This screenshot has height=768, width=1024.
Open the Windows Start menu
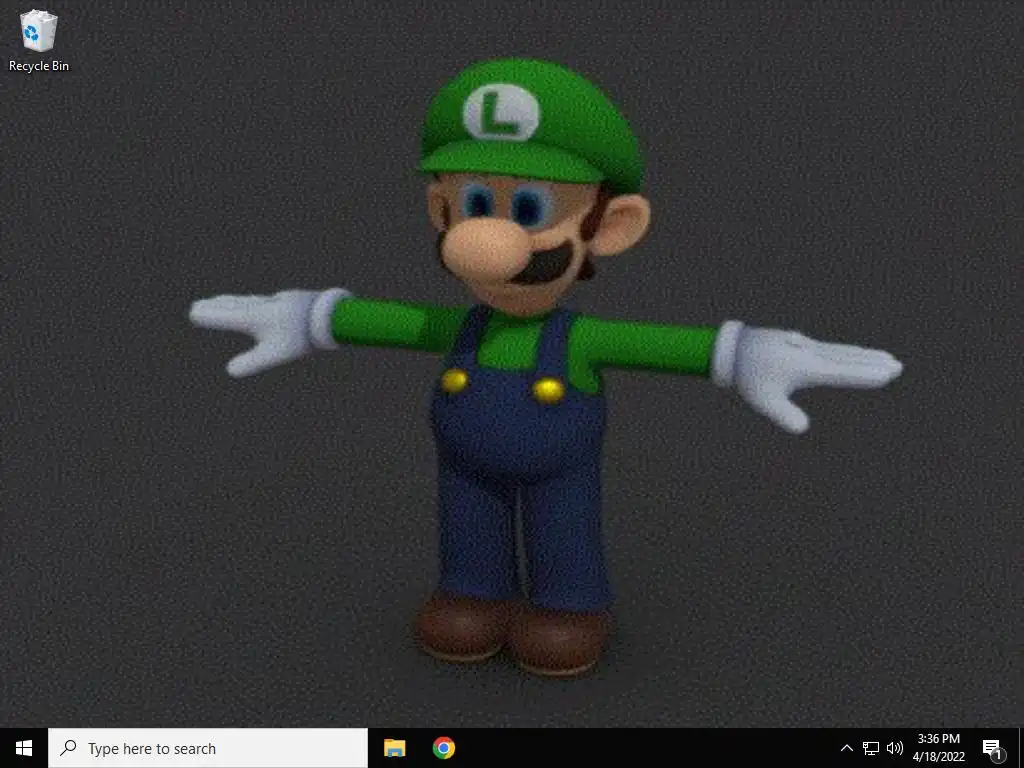24,748
